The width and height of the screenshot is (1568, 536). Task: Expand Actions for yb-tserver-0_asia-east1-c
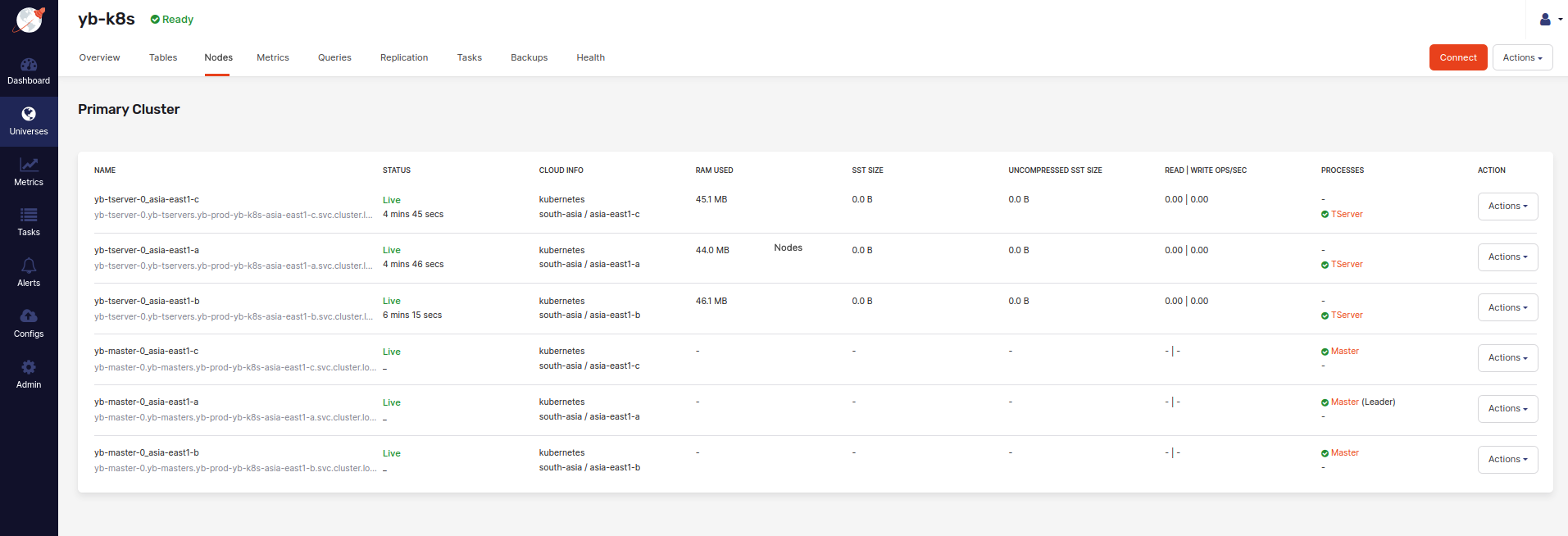click(1507, 207)
